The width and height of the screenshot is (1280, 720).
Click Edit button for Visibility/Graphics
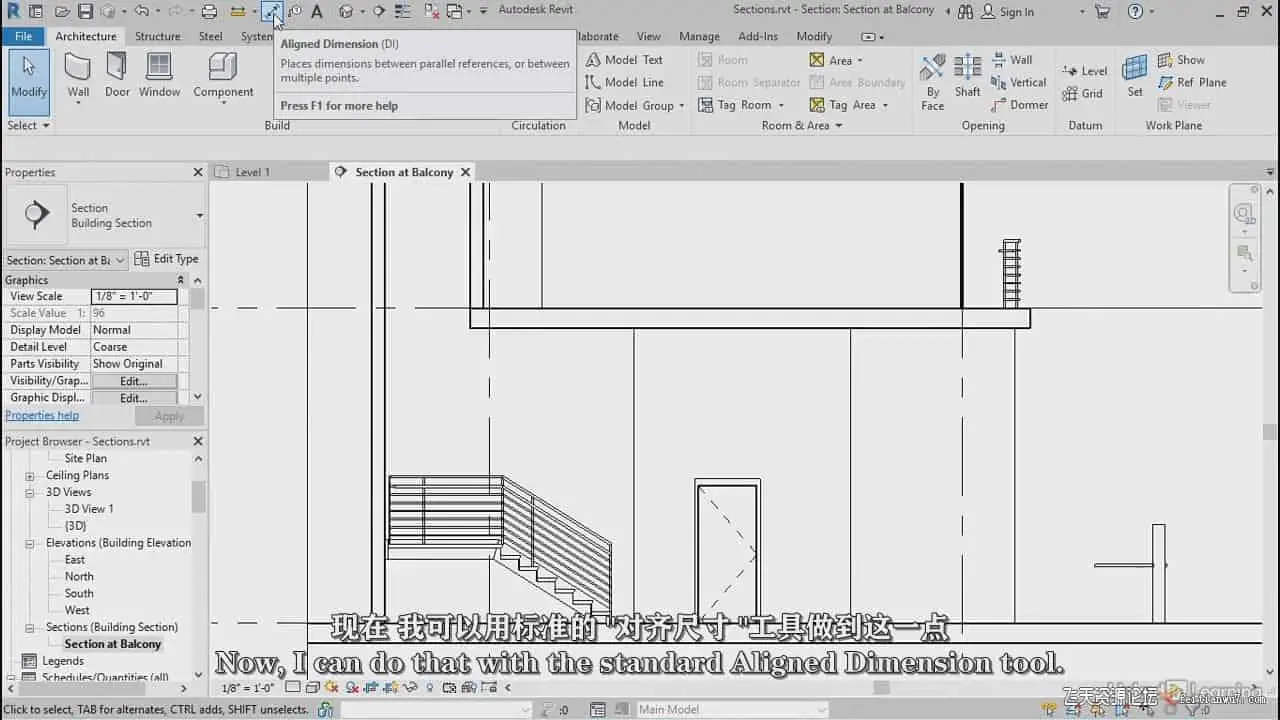(134, 381)
